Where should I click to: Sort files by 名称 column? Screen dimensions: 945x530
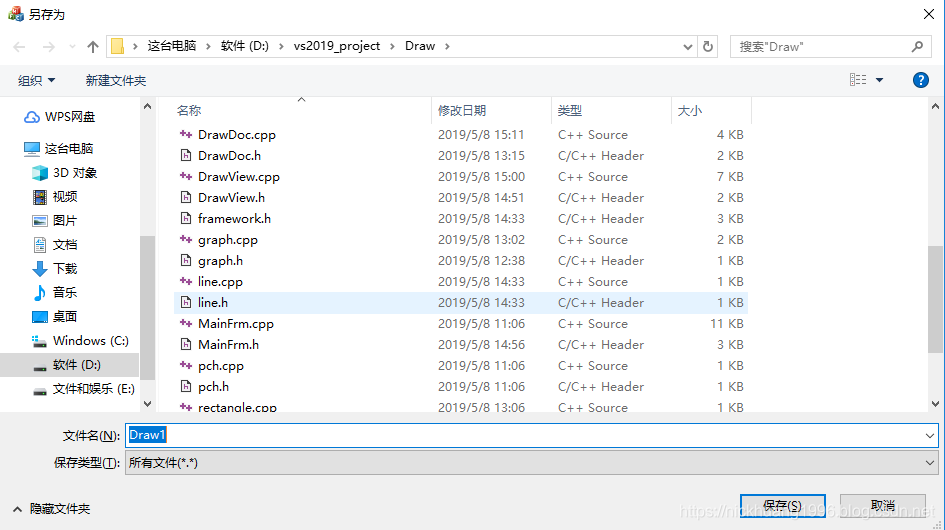[x=189, y=110]
